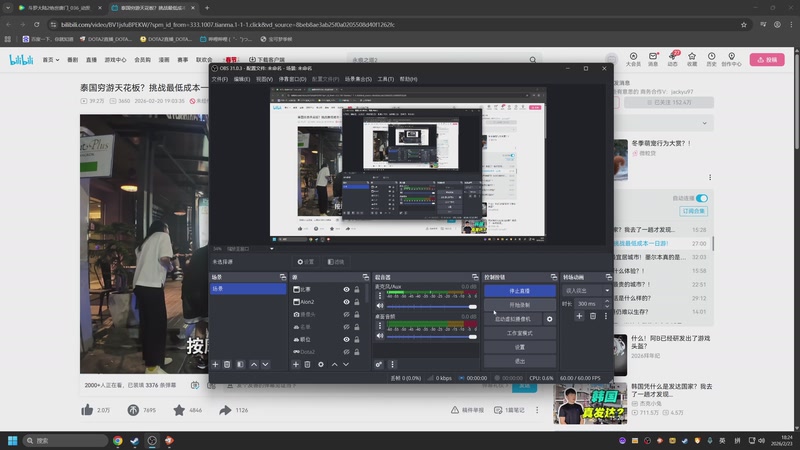Mute the 桌面音频 speaker icon
The width and height of the screenshot is (800, 450).
point(380,336)
